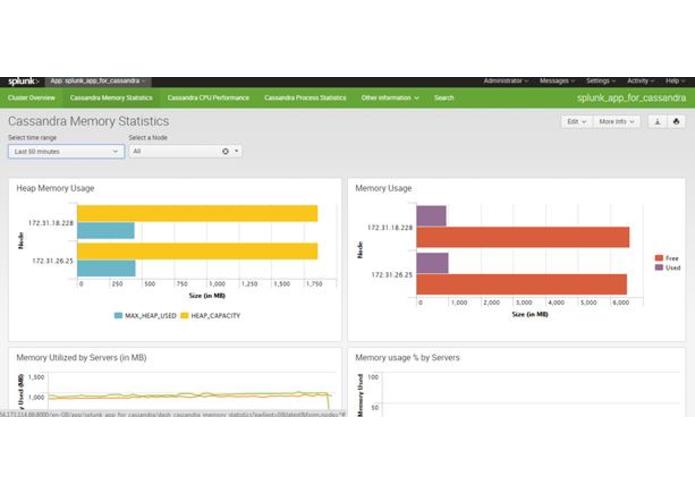The width and height of the screenshot is (695, 494).
Task: Open Cassandra Process Statistics tab
Action: [x=305, y=98]
